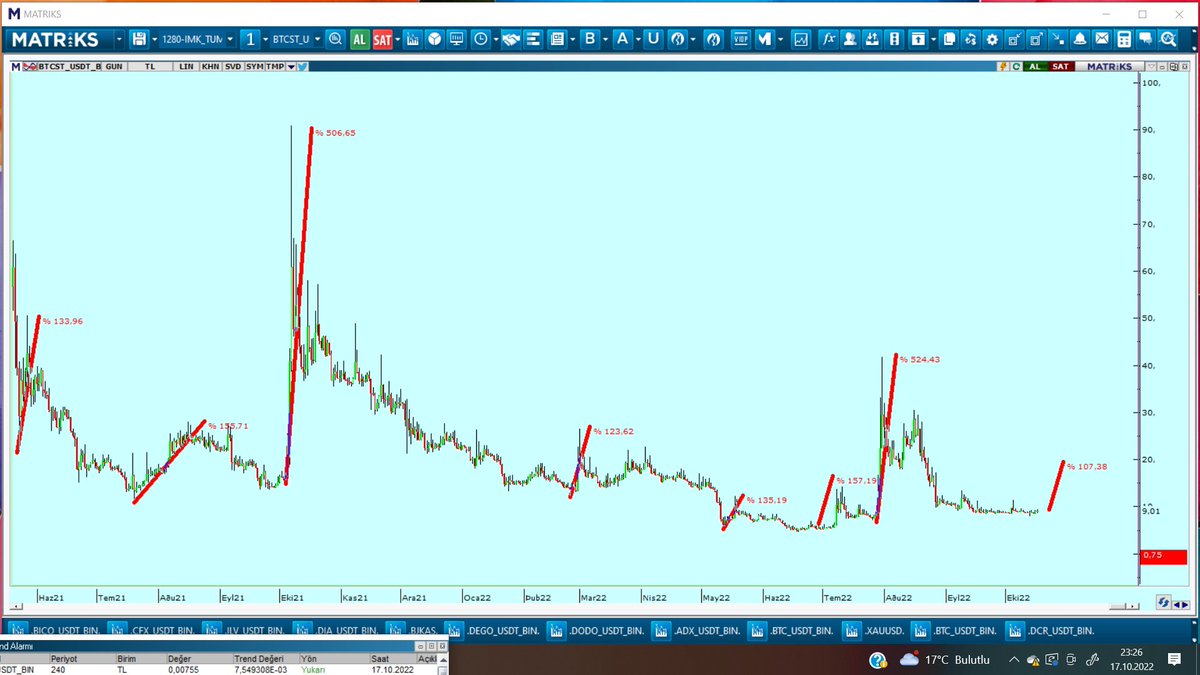Click the U letter icon in toolbar
The image size is (1200, 675).
click(x=653, y=39)
